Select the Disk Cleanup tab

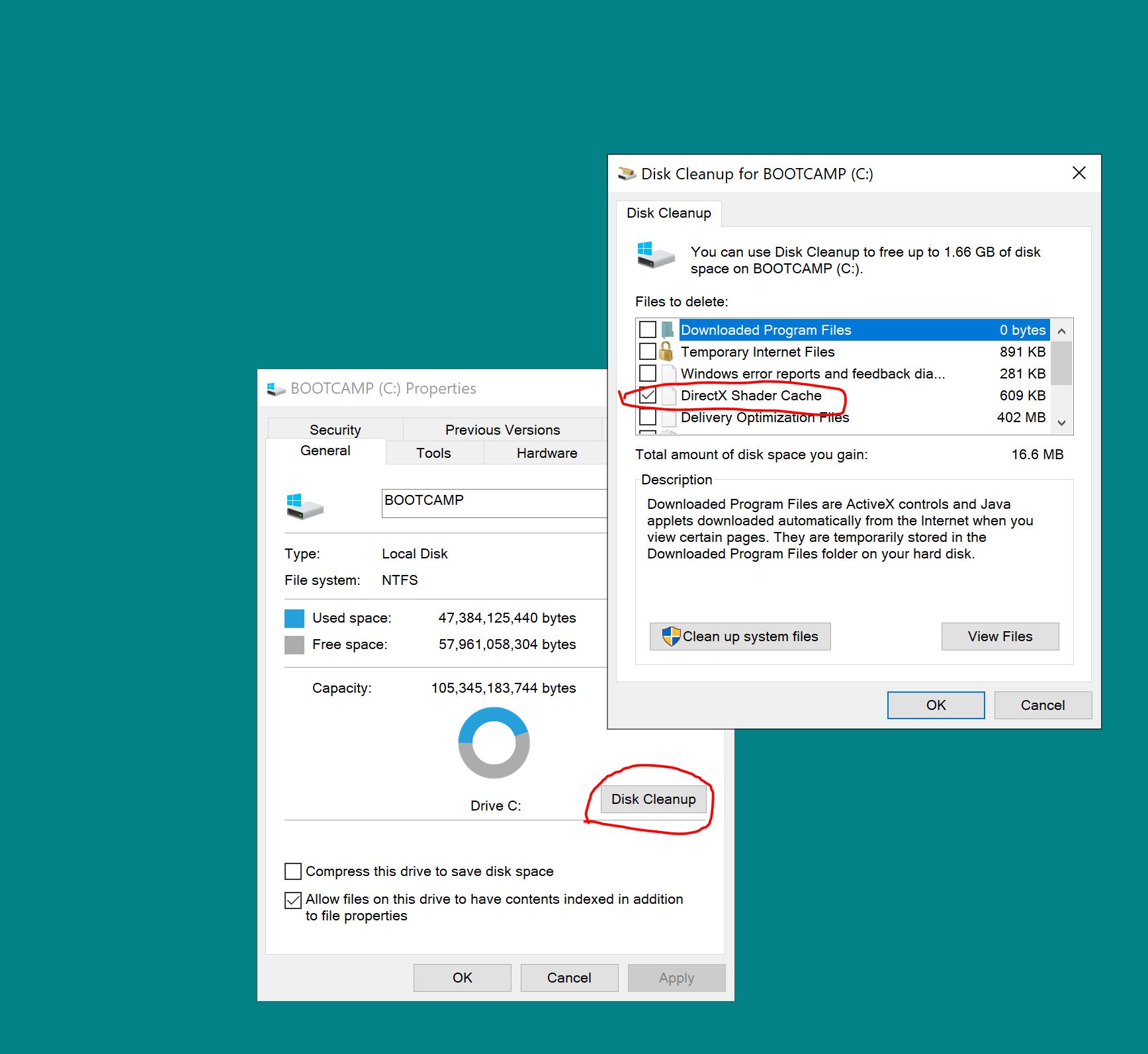(x=668, y=213)
